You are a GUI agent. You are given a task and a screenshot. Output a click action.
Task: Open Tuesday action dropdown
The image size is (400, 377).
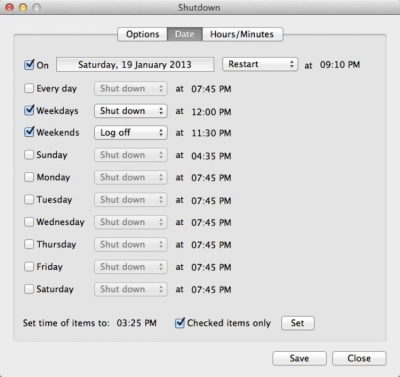pyautogui.click(x=131, y=200)
